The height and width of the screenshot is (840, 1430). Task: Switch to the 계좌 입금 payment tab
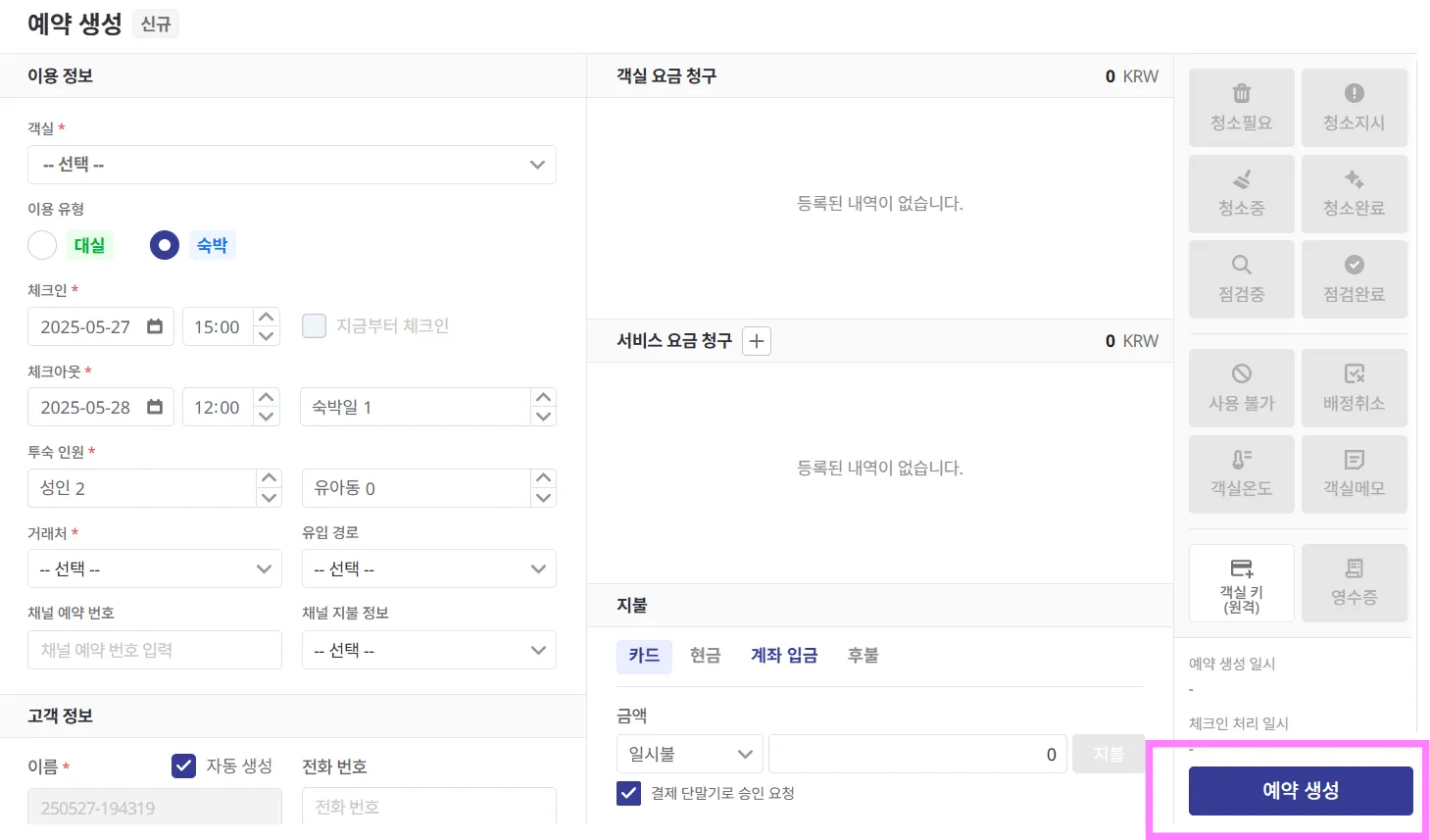[784, 655]
